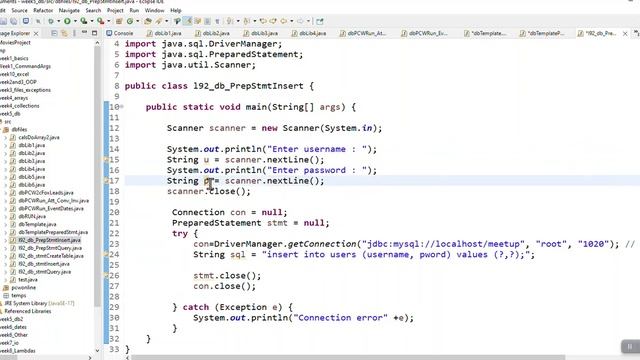Image resolution: width=640 pixels, height=360 pixels.
Task: Minimize the Package Explorer view
Action: (84, 33)
